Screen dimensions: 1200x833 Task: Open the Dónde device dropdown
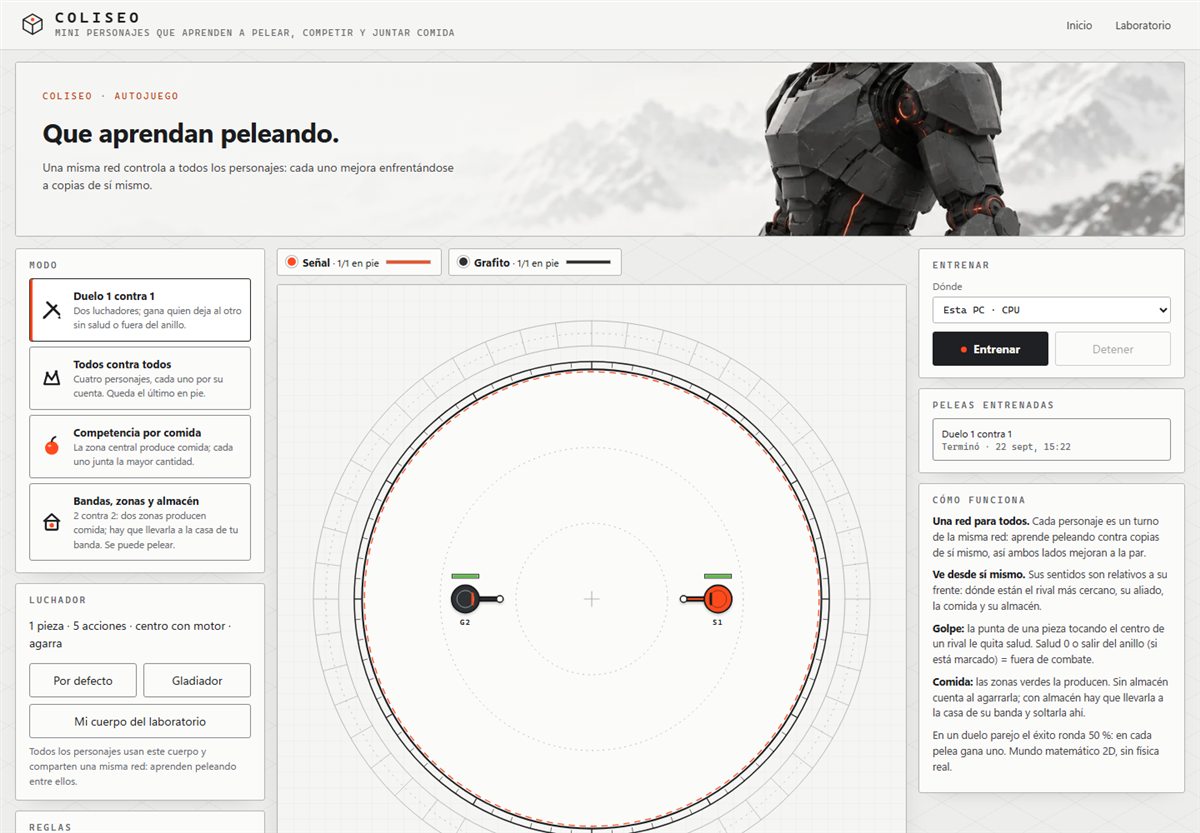(x=1051, y=310)
